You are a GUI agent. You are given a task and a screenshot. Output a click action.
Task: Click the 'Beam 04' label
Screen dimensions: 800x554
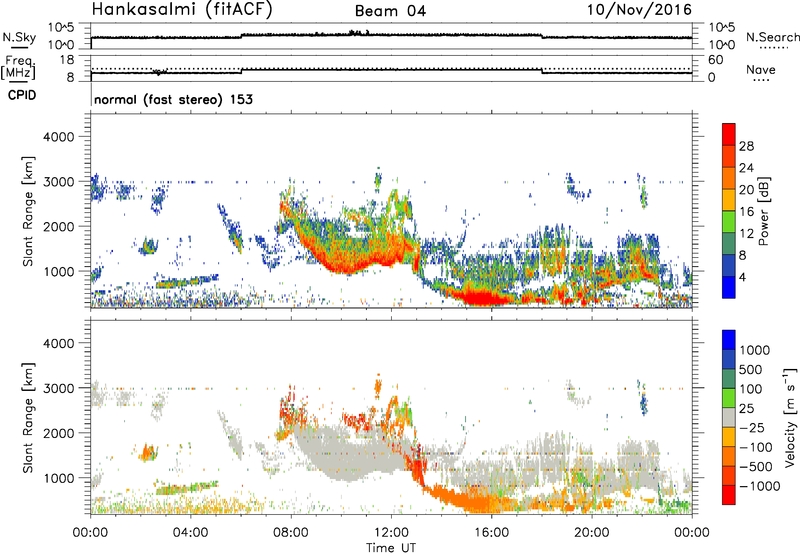390,11
